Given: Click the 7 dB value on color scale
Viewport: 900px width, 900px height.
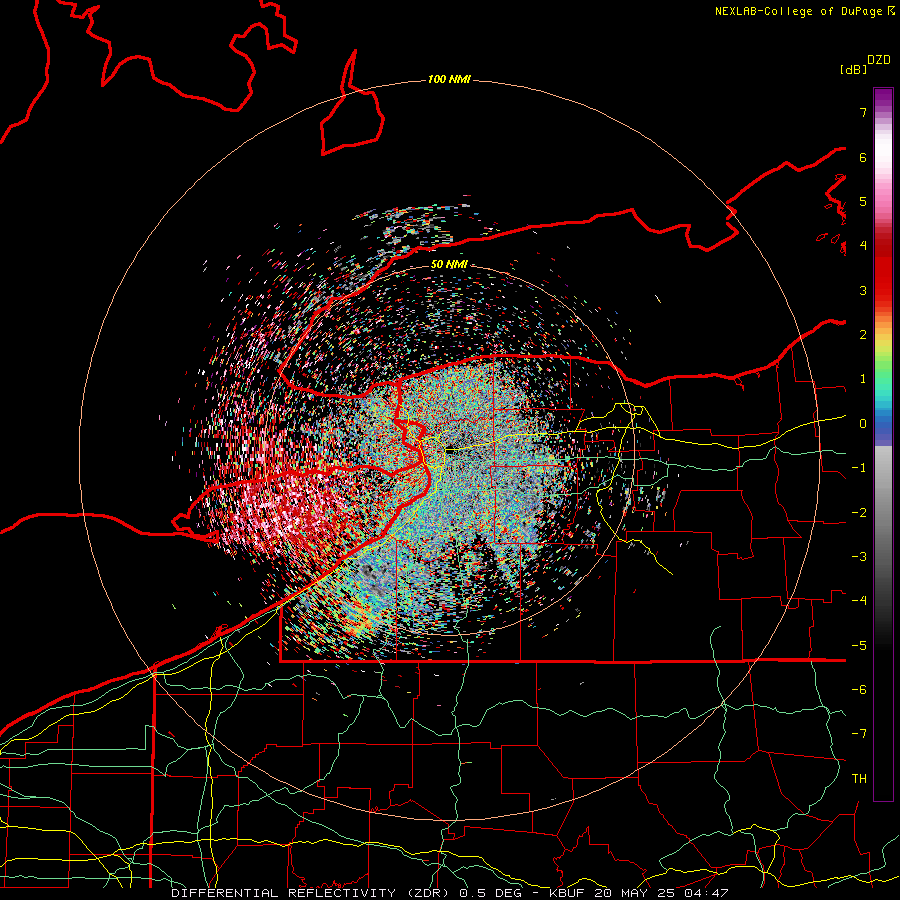Looking at the screenshot, I should click(x=863, y=112).
